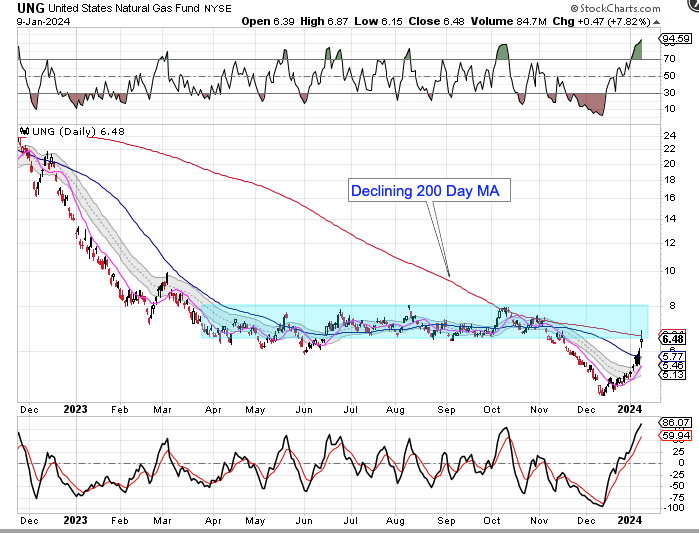Click the UNG ticker symbol in header
The width and height of the screenshot is (699, 533).
pos(18,9)
